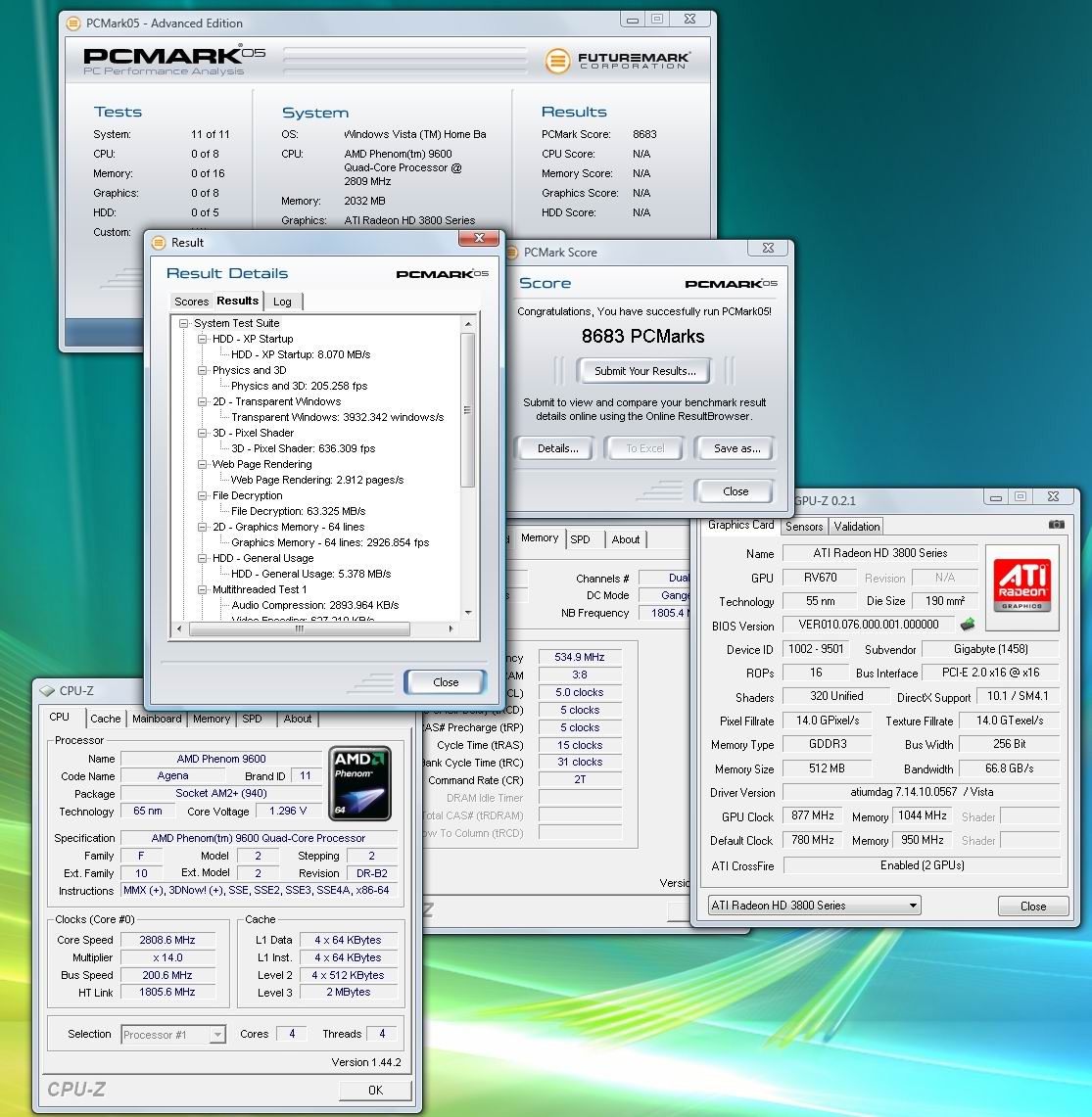Image resolution: width=1092 pixels, height=1117 pixels.
Task: Open SPD tab in background CPU-Z window
Action: pos(580,539)
